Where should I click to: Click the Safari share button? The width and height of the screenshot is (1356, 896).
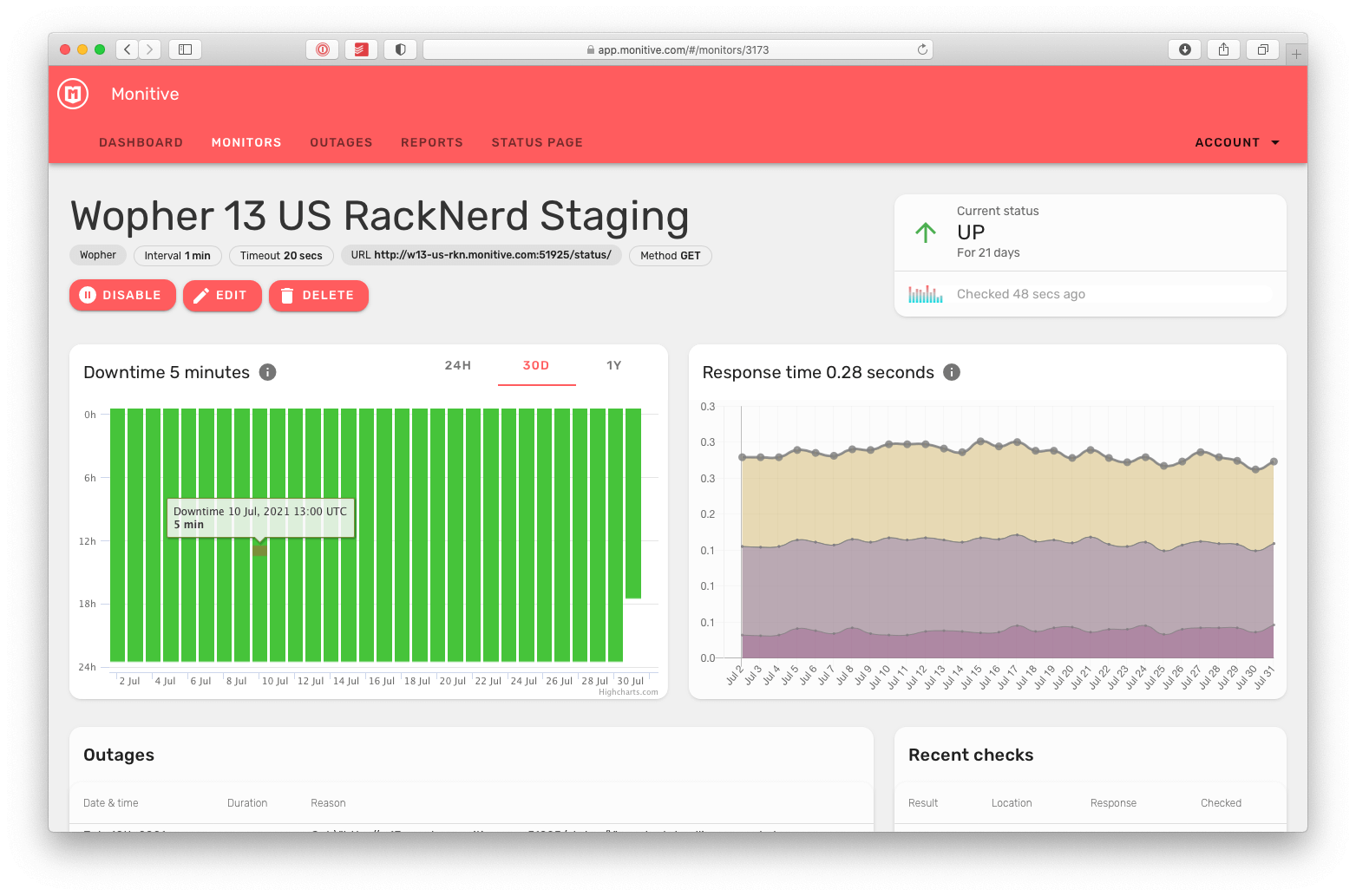tap(1224, 49)
